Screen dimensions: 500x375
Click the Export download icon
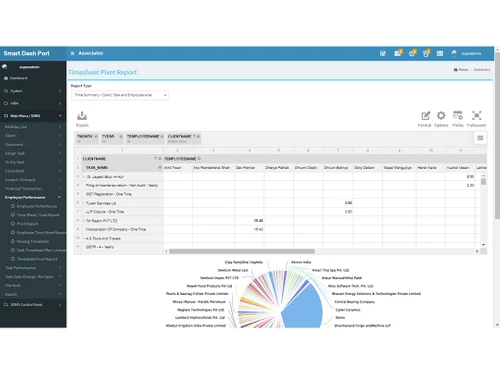[82, 116]
